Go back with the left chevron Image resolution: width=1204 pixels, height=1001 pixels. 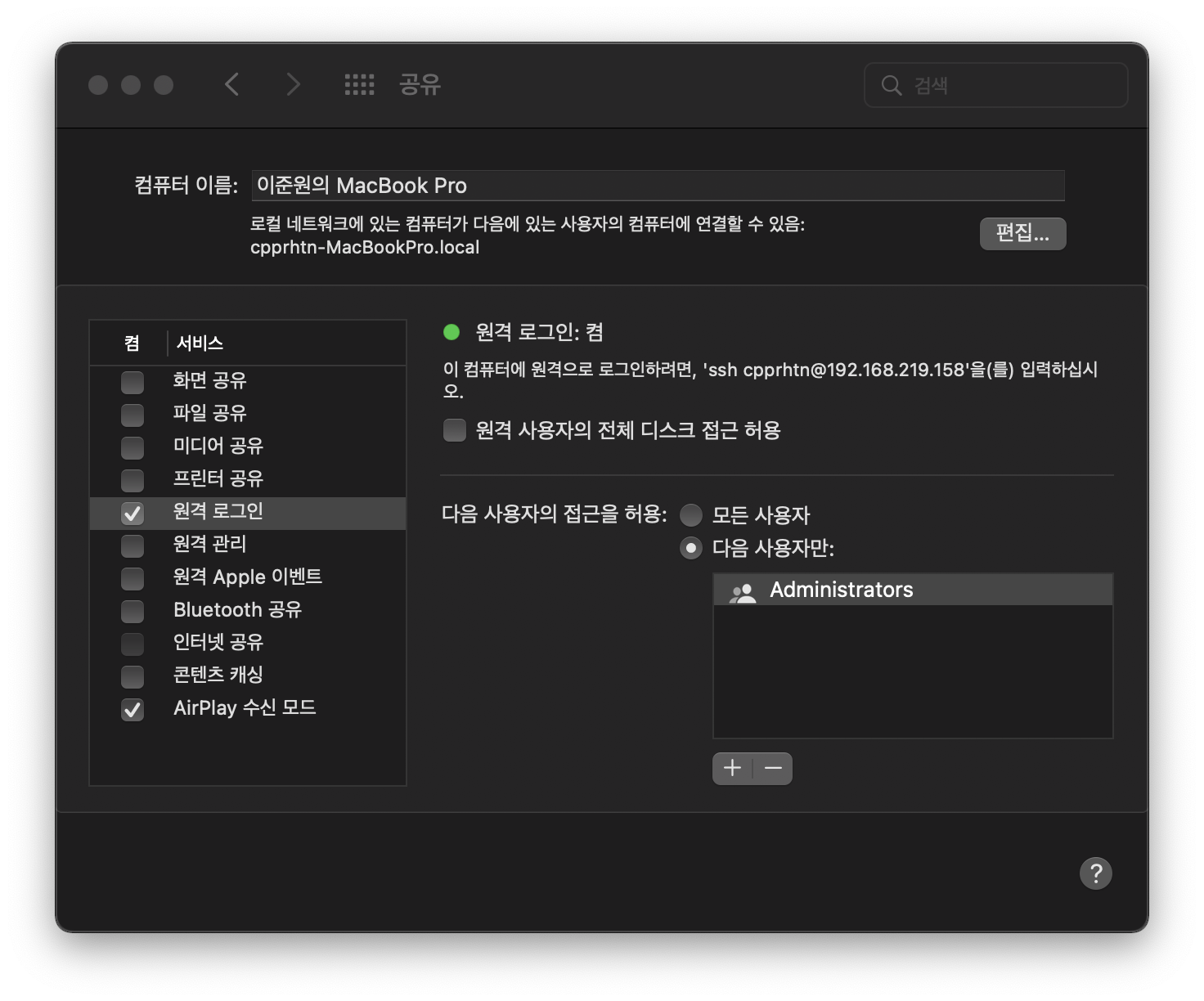click(x=232, y=84)
